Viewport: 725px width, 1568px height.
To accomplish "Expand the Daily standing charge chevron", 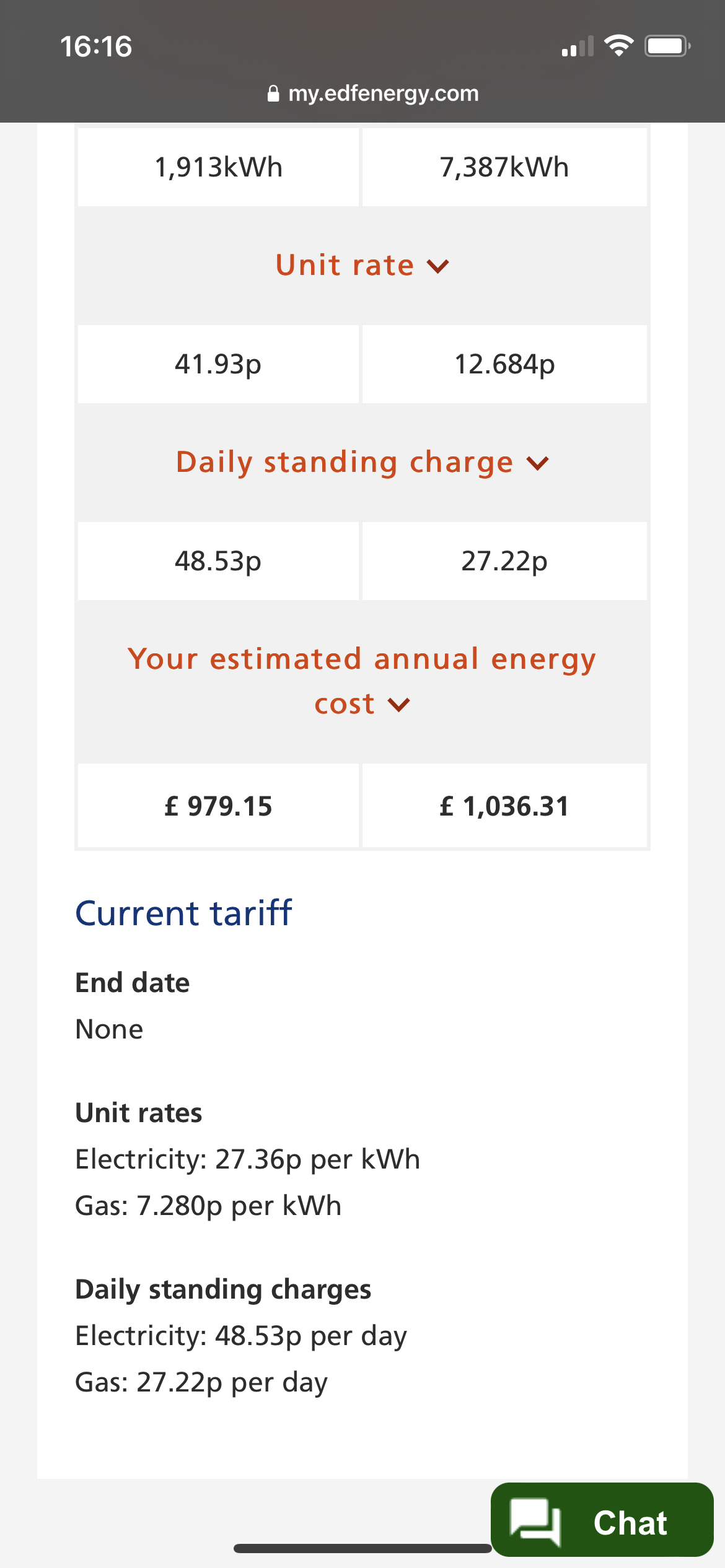I will [x=537, y=463].
